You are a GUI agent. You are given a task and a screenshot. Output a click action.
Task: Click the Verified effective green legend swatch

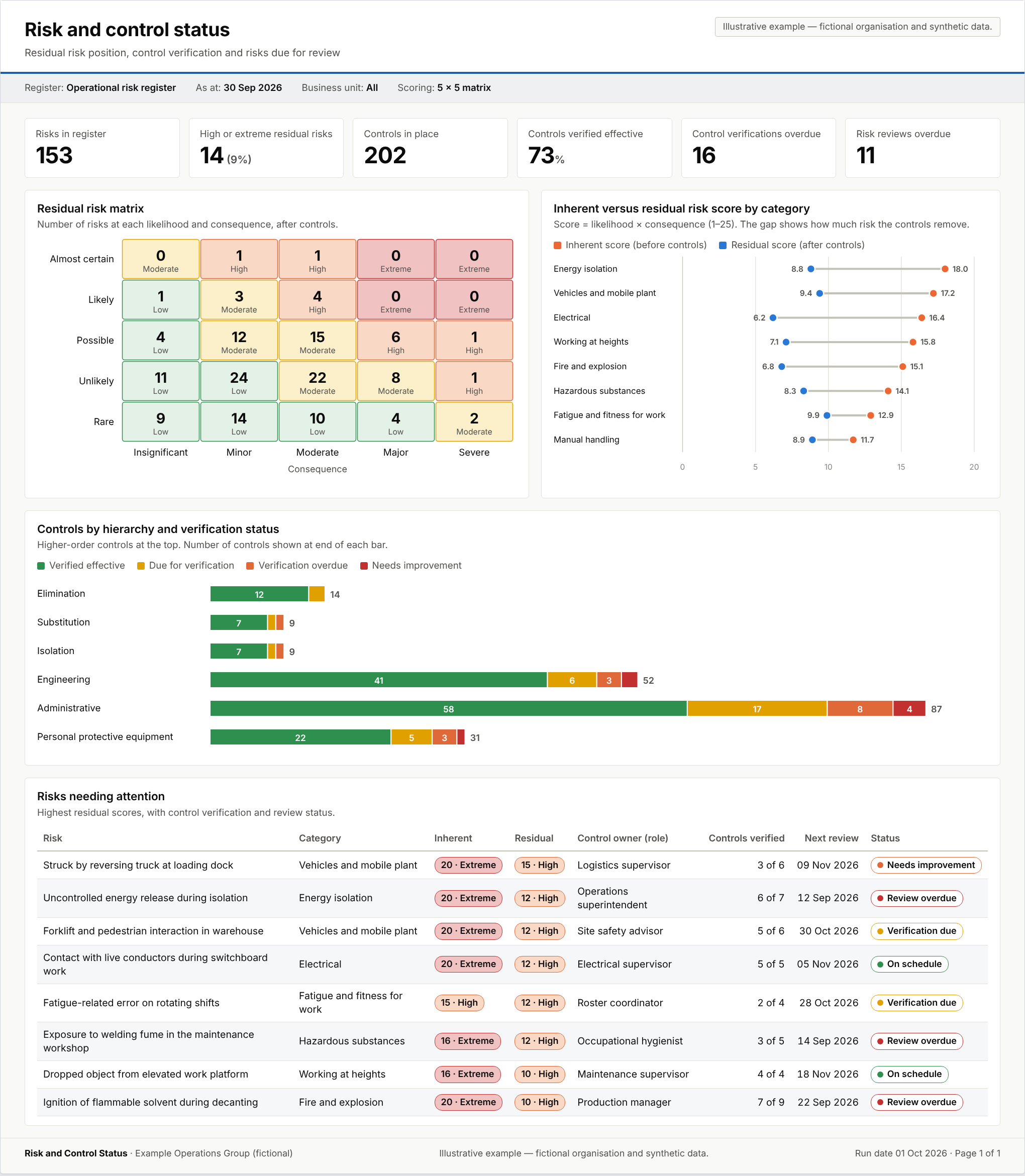point(41,566)
